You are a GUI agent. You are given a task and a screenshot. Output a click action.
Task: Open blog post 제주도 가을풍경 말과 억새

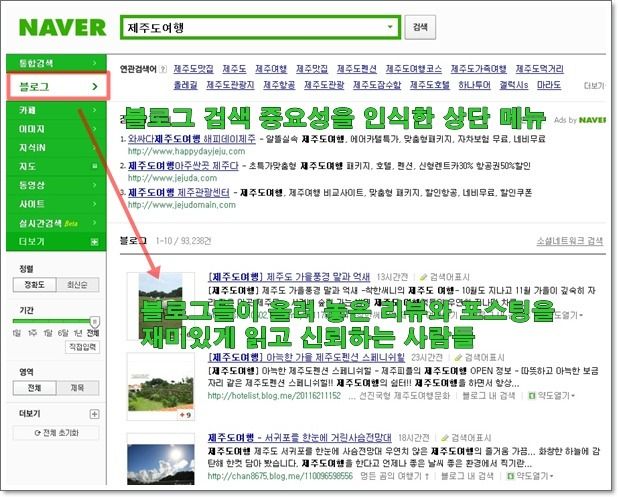(289, 277)
